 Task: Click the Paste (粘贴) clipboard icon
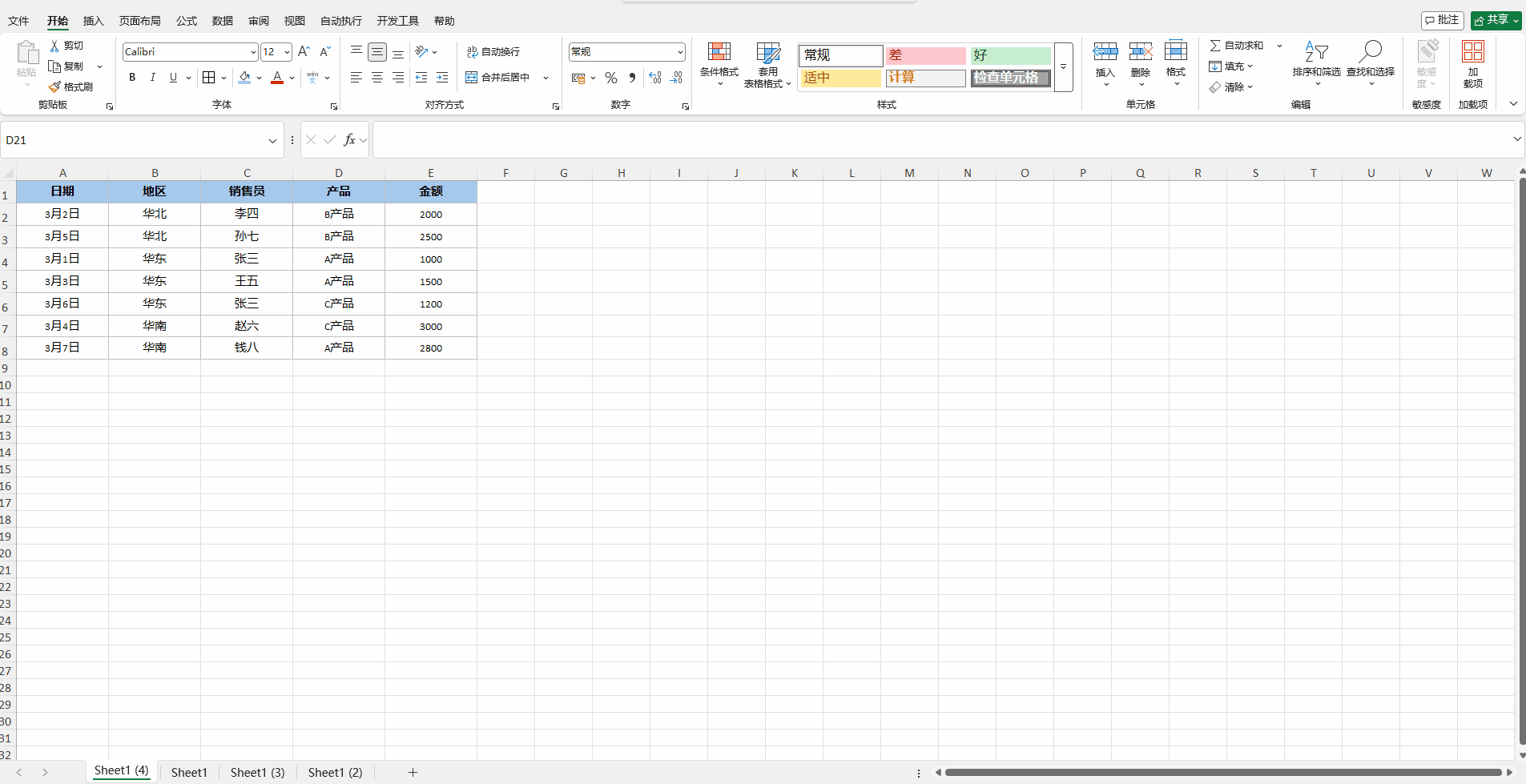coord(26,53)
